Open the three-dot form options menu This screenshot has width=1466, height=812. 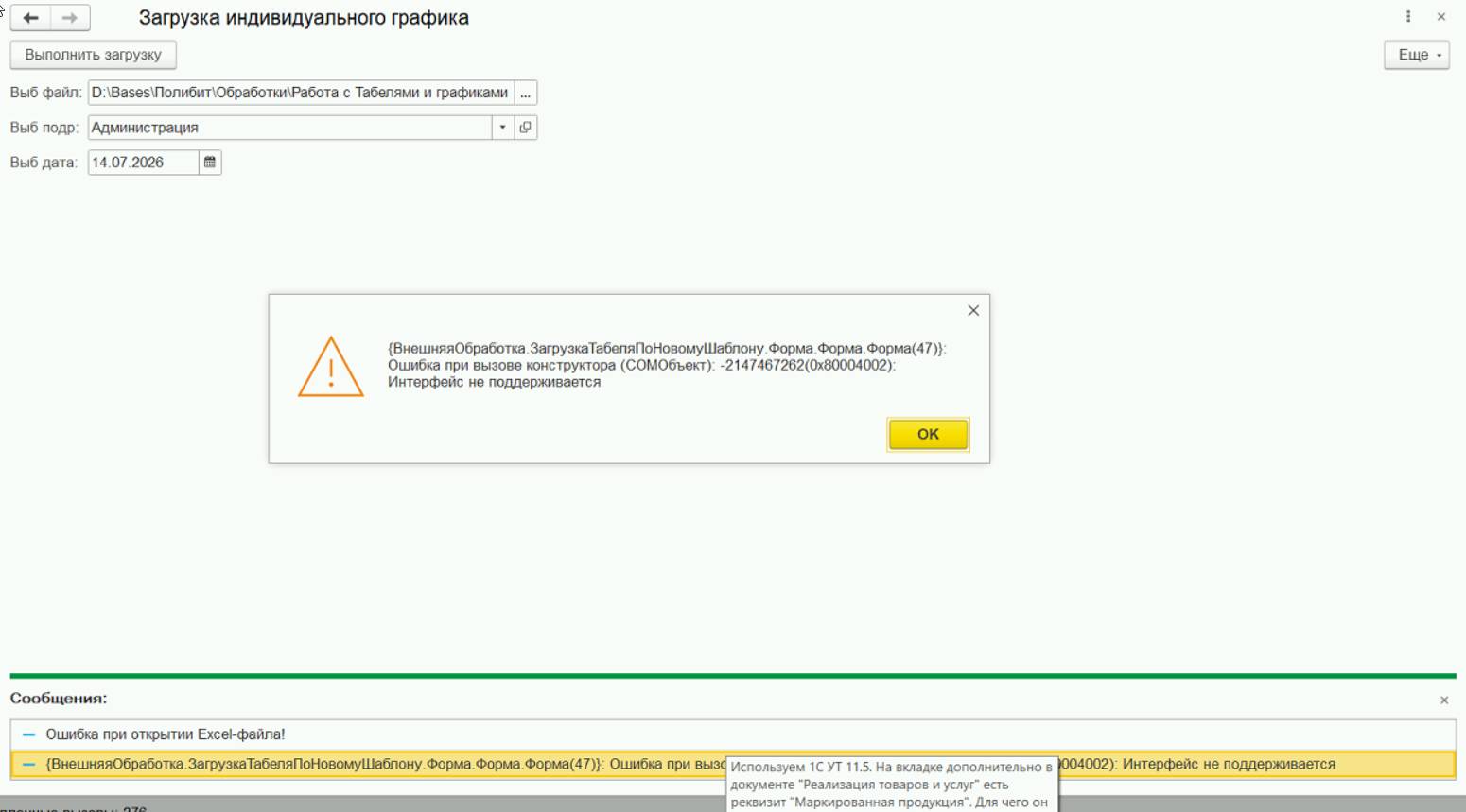point(1408,17)
